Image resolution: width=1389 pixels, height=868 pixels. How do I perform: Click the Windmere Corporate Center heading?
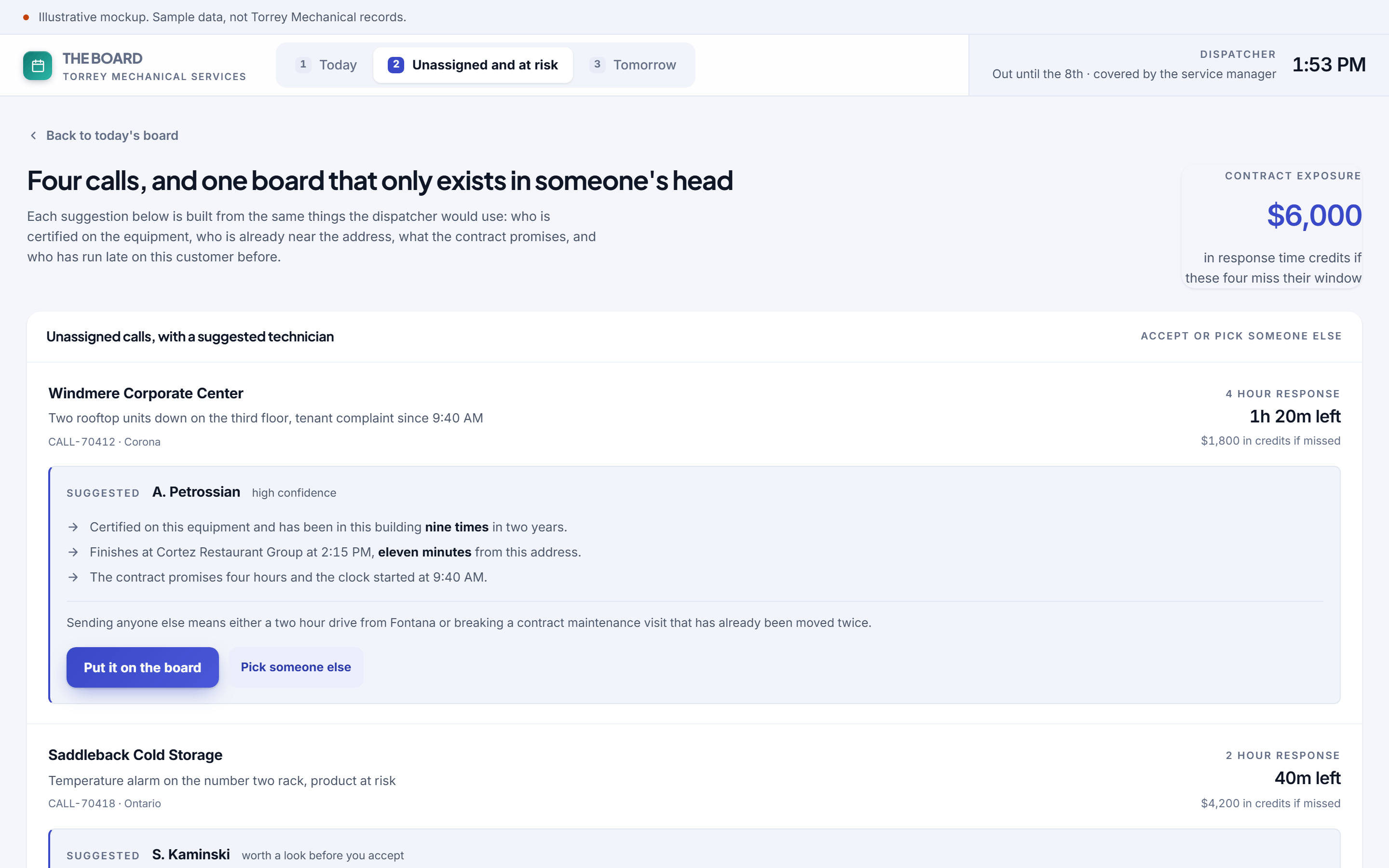coord(146,393)
